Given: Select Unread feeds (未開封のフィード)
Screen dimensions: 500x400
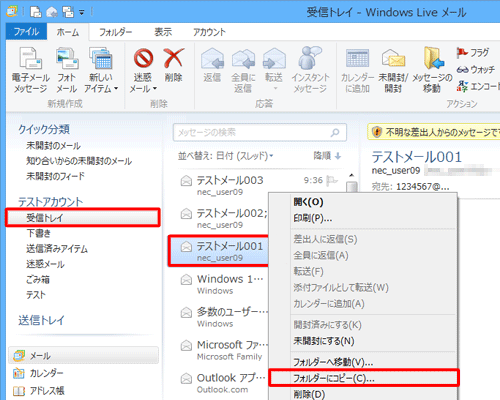Looking at the screenshot, I should click(x=55, y=176).
